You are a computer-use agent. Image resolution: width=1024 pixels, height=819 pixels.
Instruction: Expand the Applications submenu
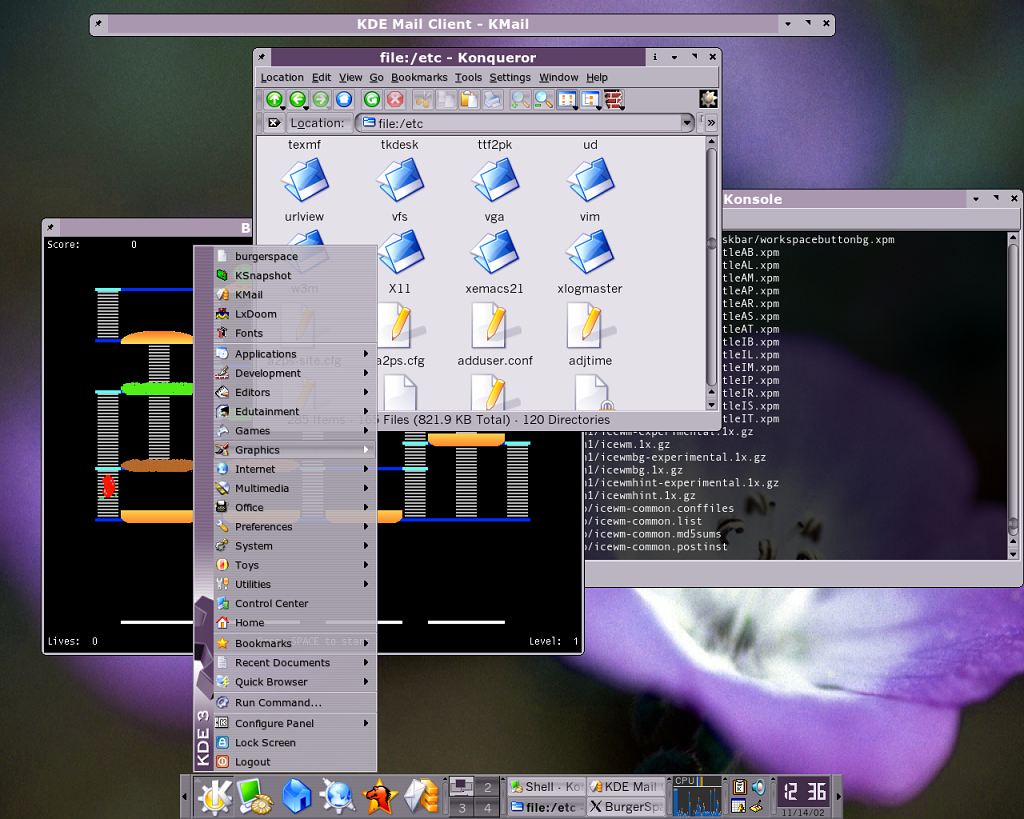[x=295, y=354]
